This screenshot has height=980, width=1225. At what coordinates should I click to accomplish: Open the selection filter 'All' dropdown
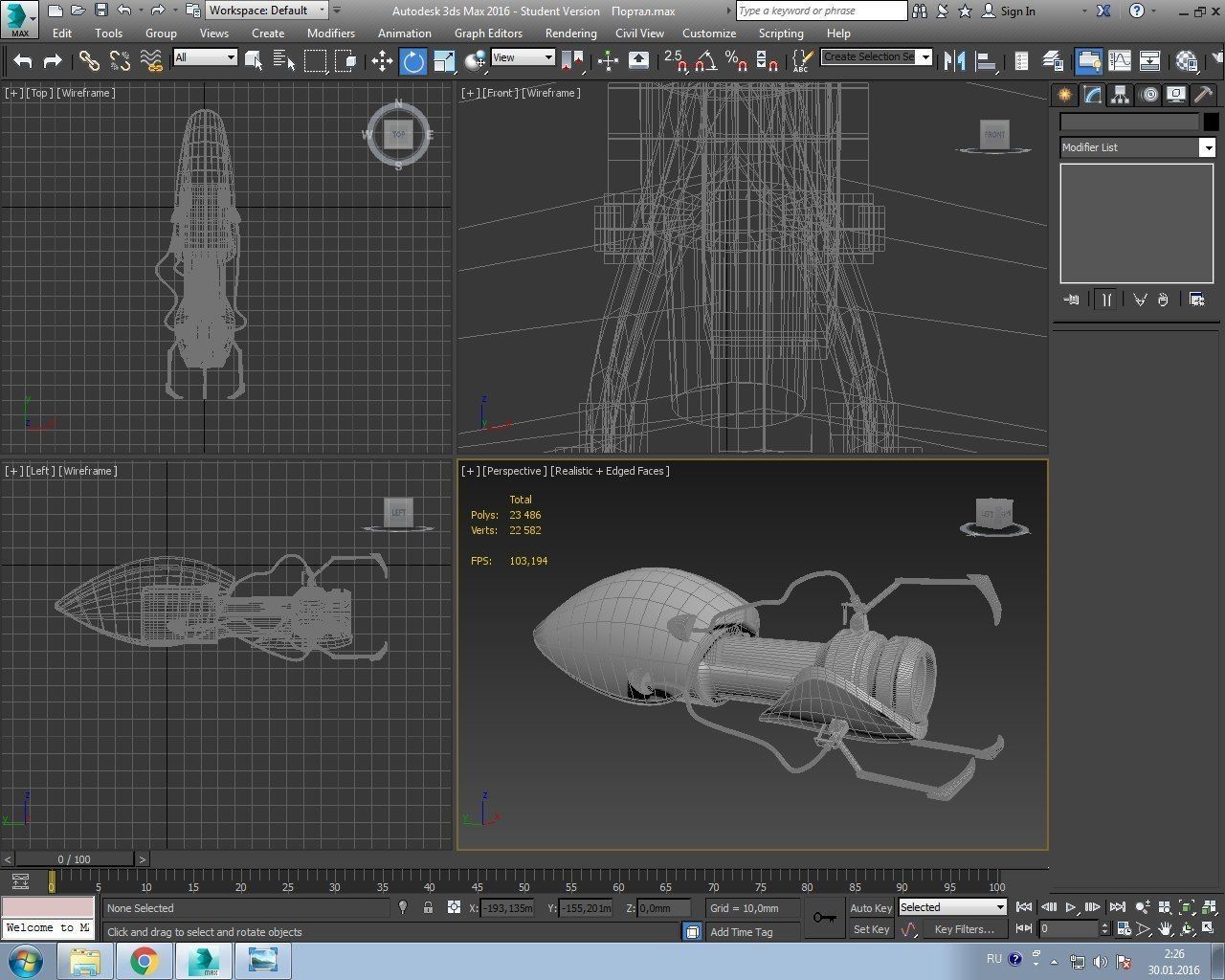(x=205, y=57)
